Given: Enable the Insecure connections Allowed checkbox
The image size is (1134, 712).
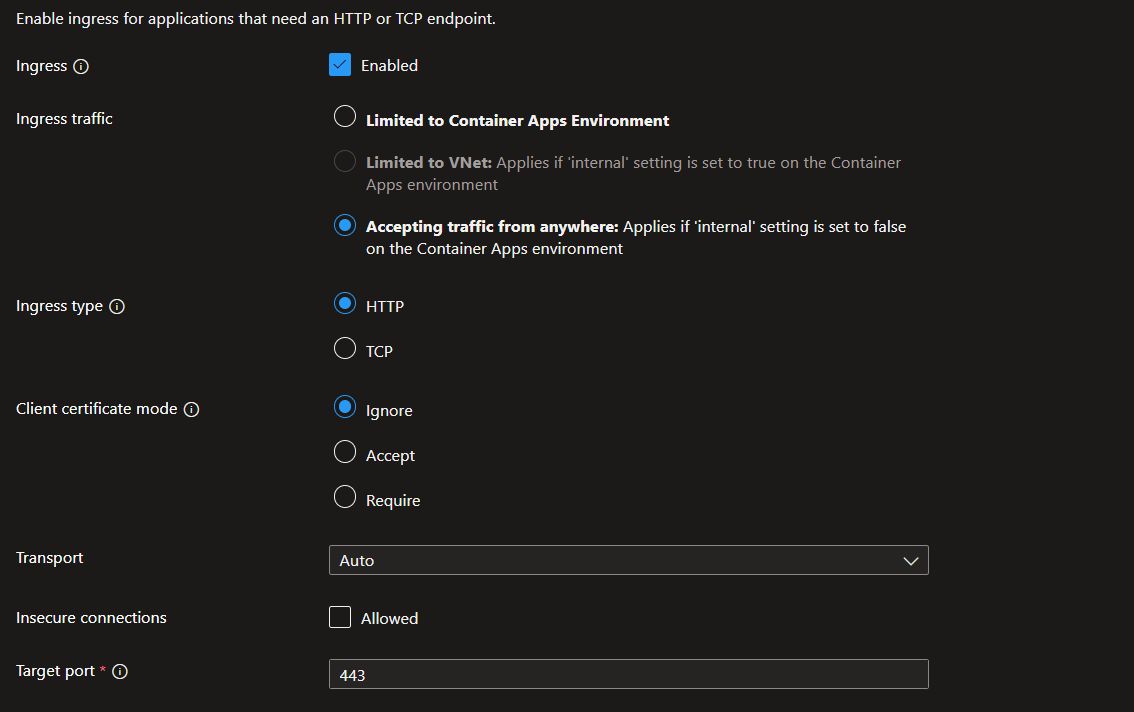Looking at the screenshot, I should point(340,617).
